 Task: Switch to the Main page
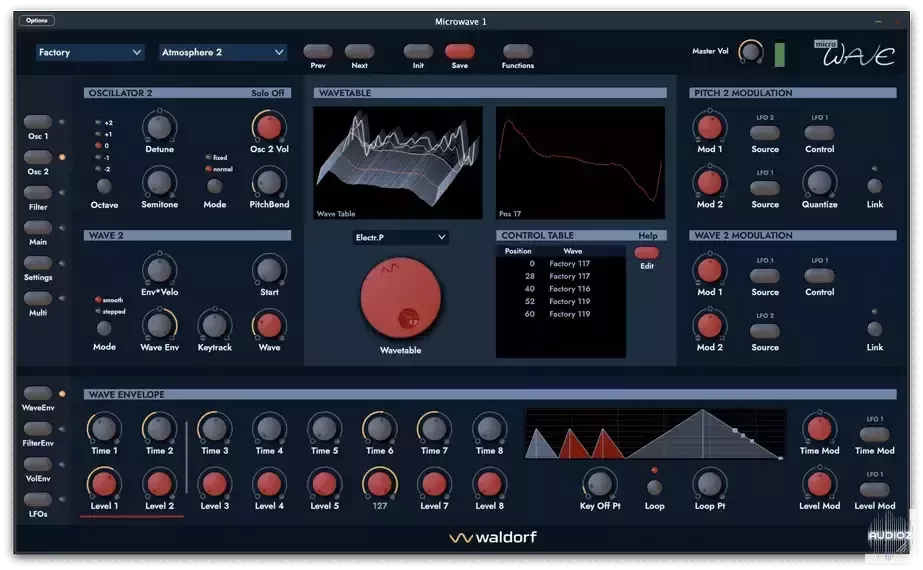(x=38, y=227)
